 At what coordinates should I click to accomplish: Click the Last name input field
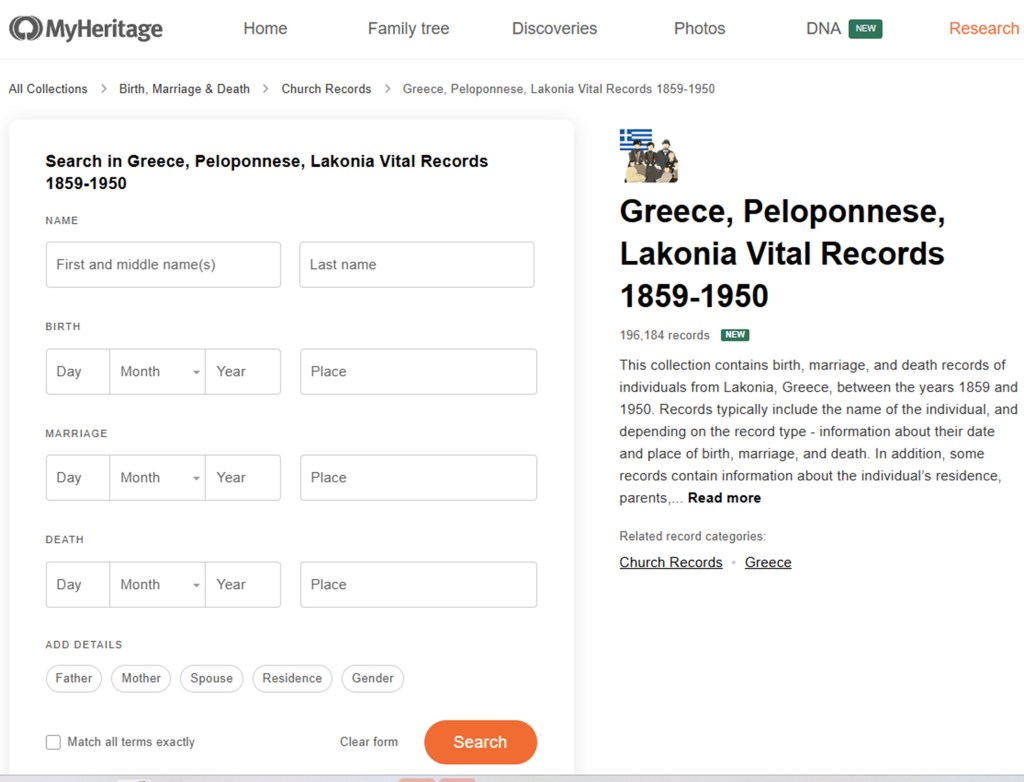point(416,265)
